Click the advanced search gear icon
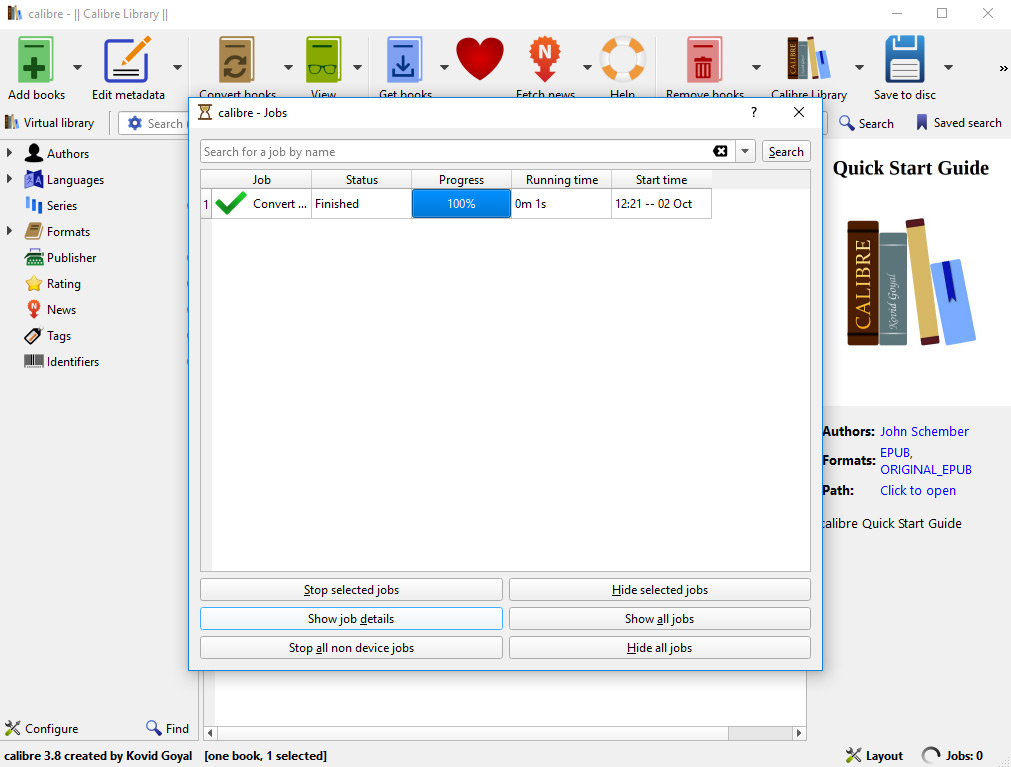This screenshot has height=767, width=1011. click(x=135, y=123)
